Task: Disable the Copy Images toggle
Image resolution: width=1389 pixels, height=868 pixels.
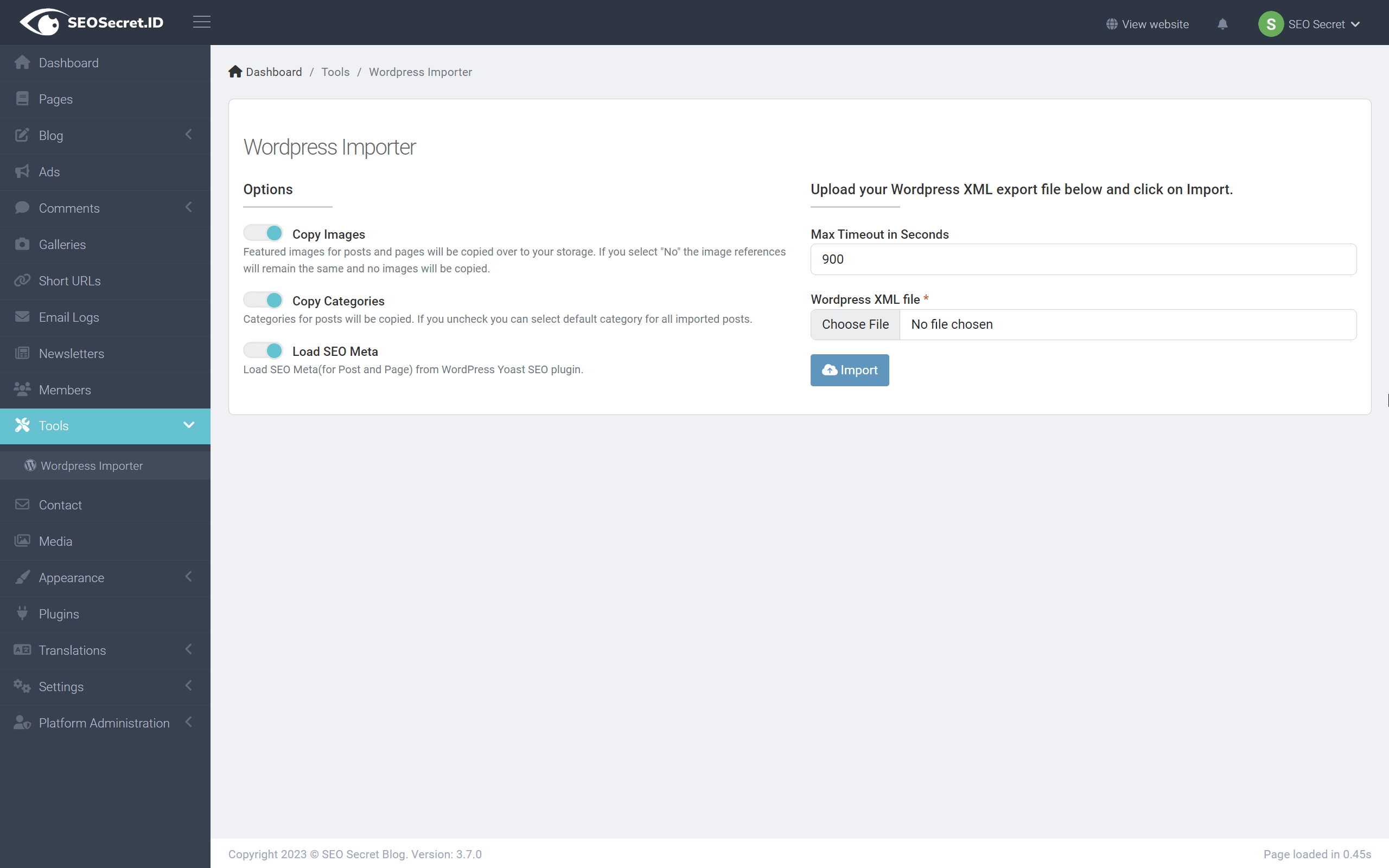Action: (263, 233)
